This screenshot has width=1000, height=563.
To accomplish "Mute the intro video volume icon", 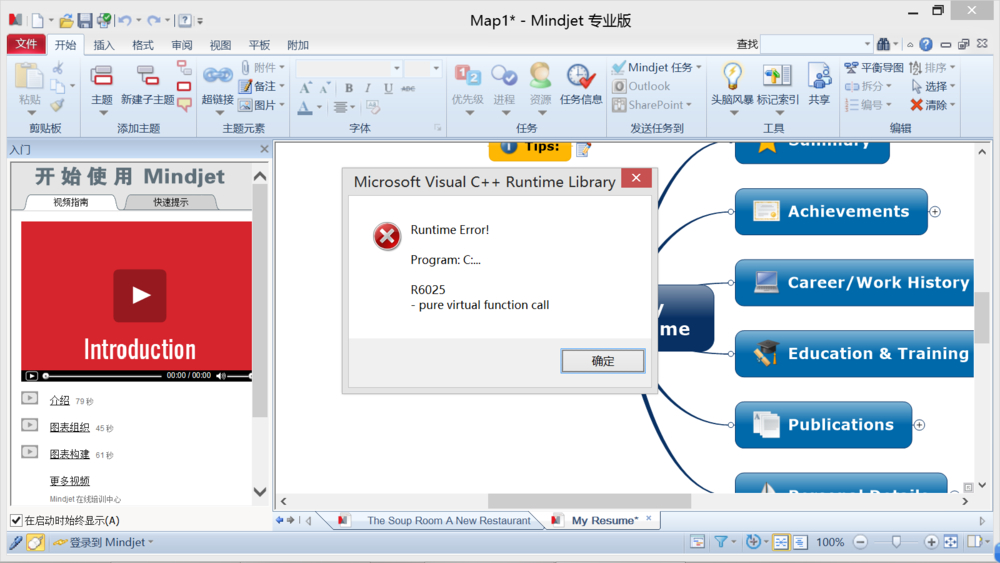I will (x=221, y=376).
